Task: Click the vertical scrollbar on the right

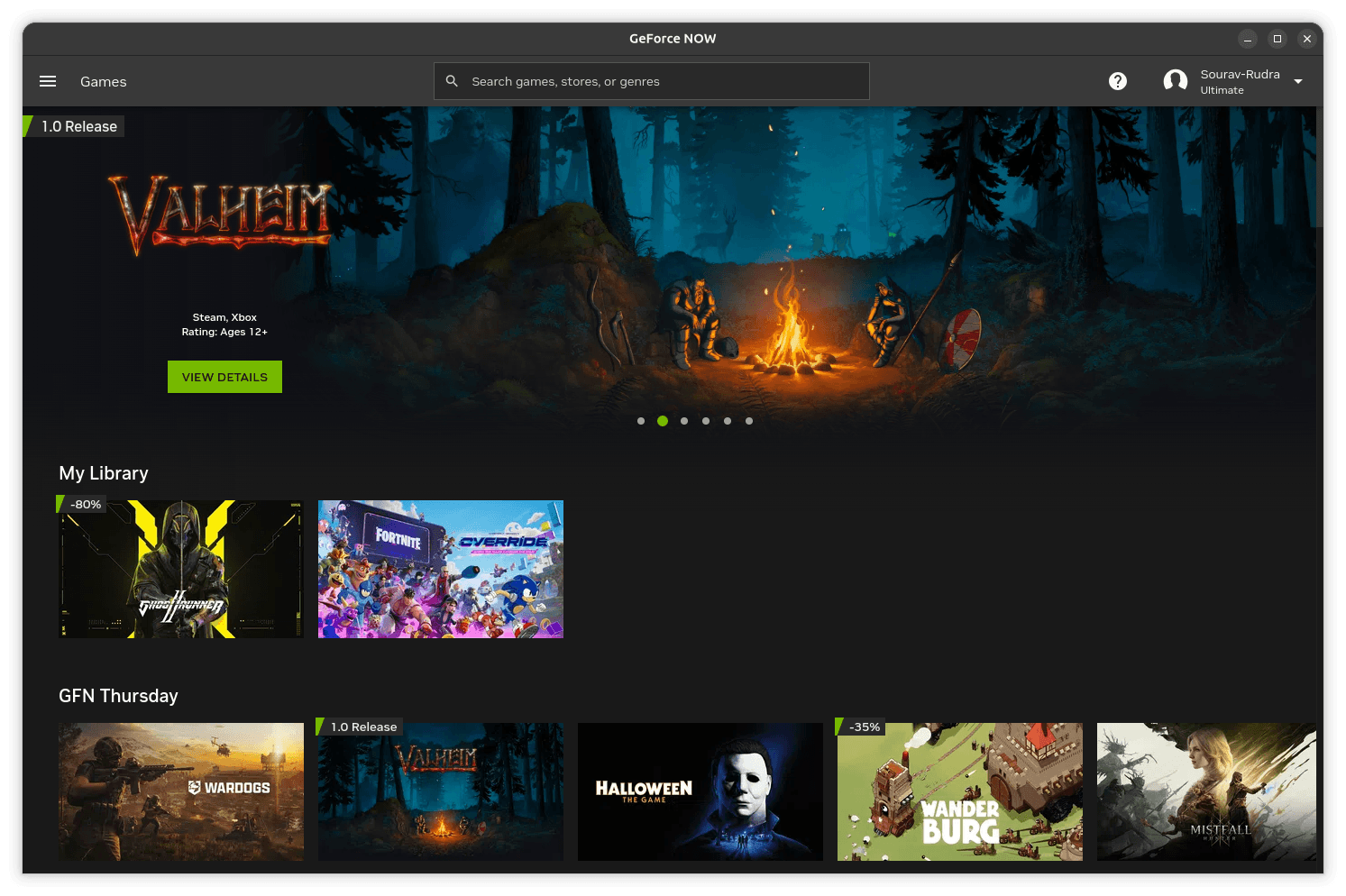Action: click(1320, 169)
